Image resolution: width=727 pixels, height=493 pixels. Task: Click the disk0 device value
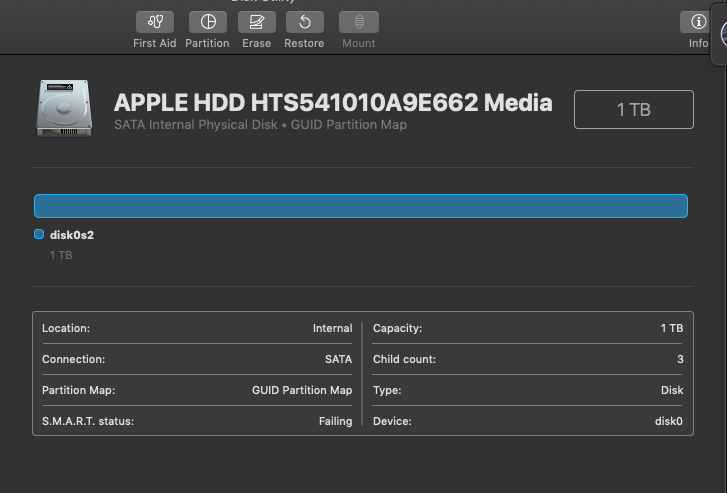click(x=669, y=421)
